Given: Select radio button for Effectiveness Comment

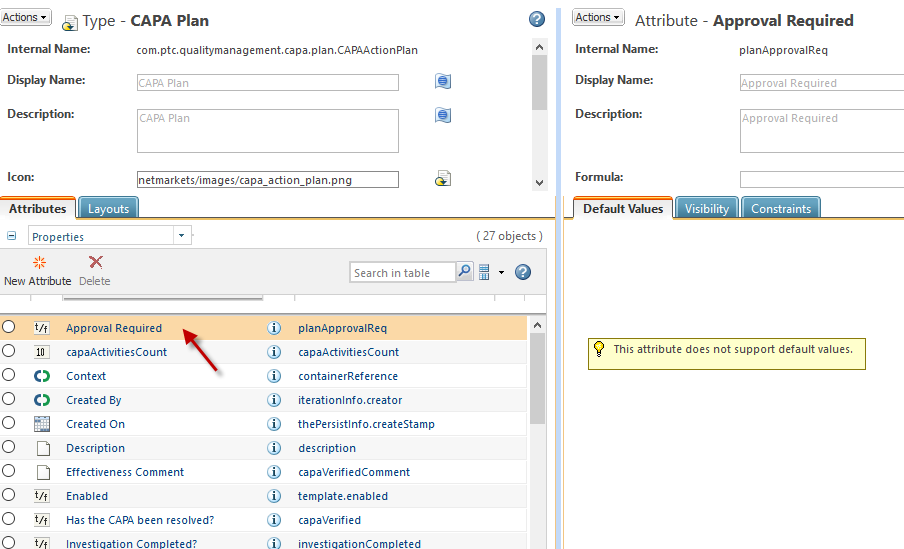Looking at the screenshot, I should [x=9, y=471].
